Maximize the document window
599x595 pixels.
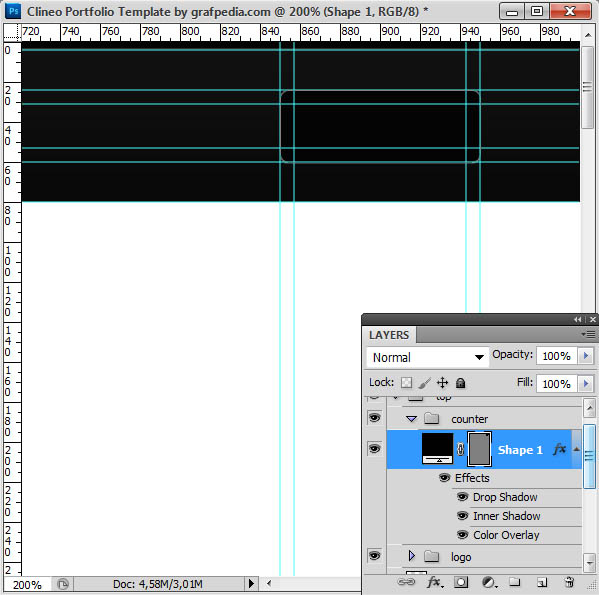click(x=537, y=11)
